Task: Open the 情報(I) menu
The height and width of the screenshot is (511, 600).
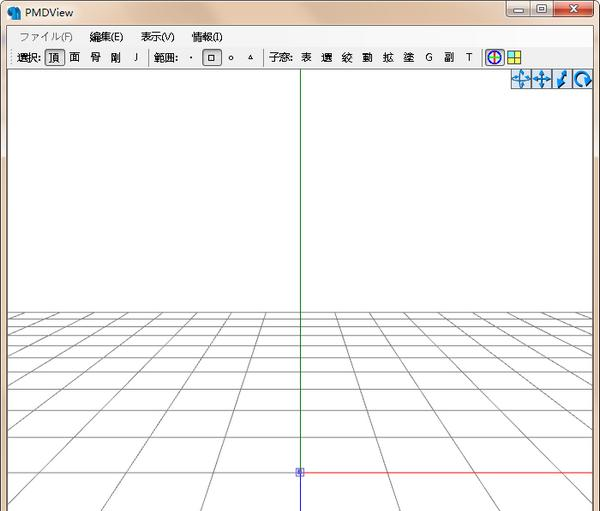Action: point(207,37)
